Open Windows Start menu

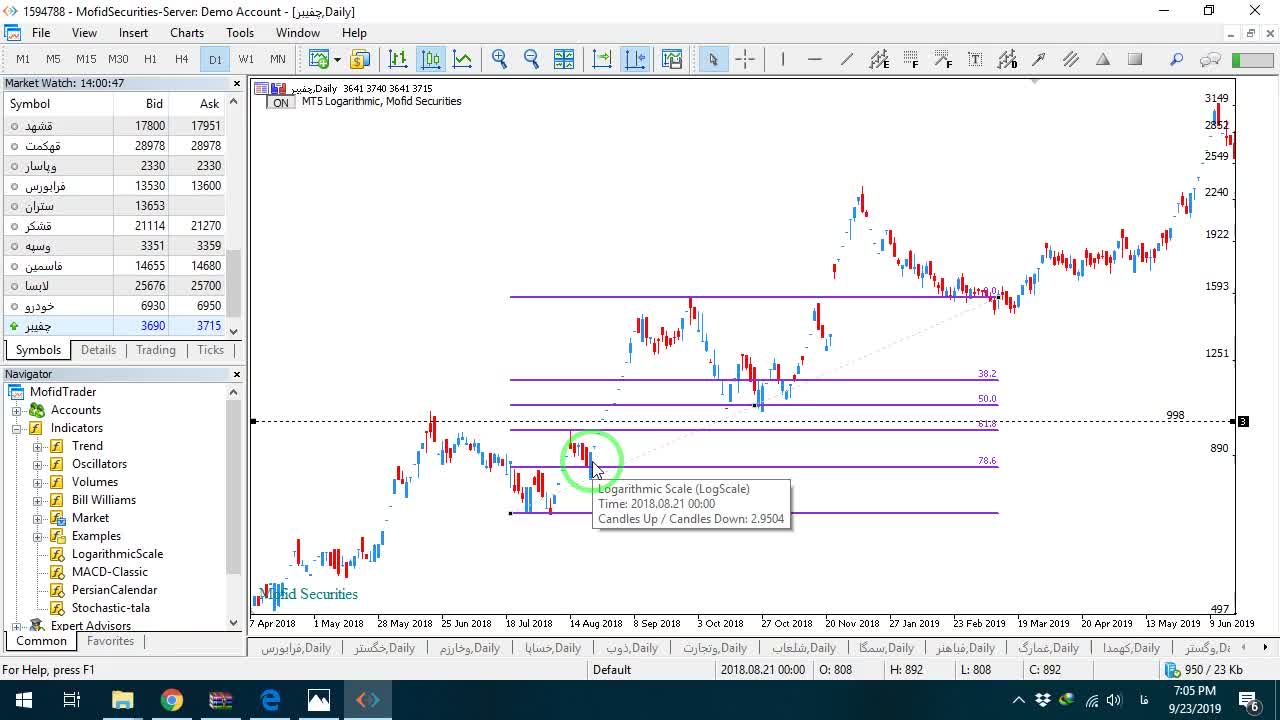[x=24, y=700]
